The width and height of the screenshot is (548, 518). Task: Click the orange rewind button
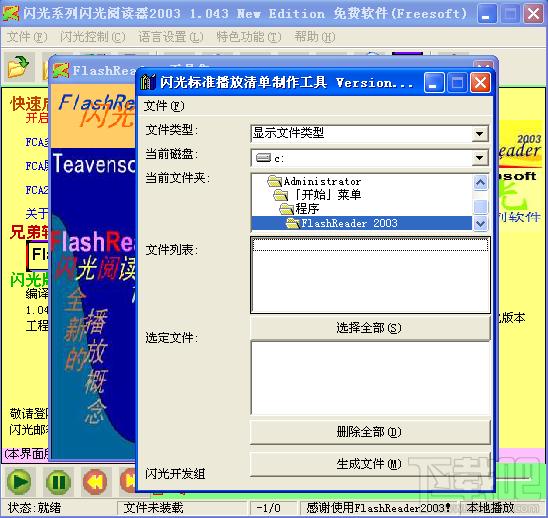[95, 482]
